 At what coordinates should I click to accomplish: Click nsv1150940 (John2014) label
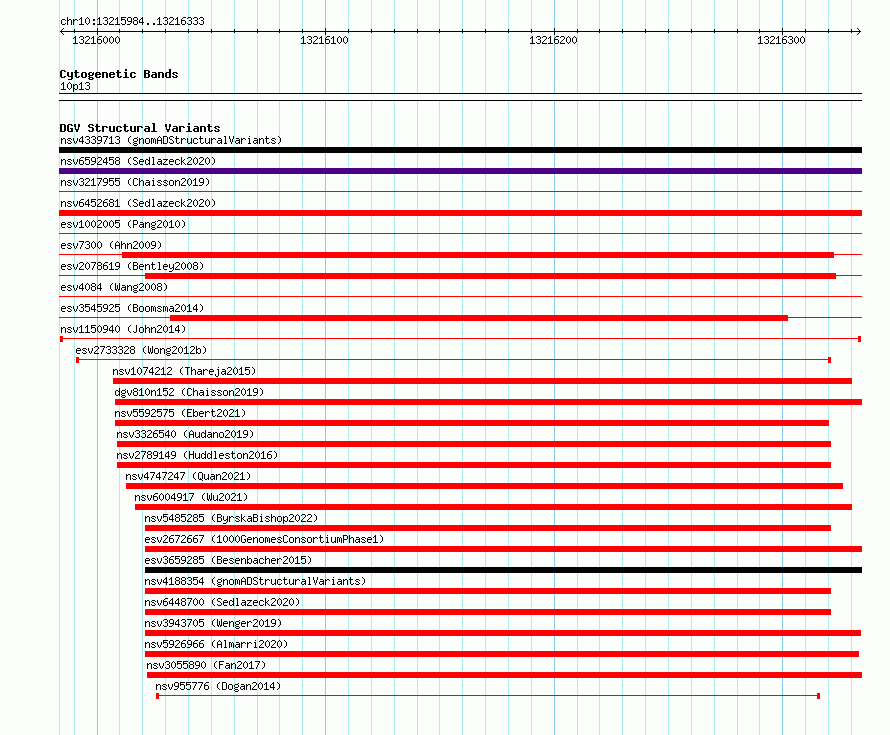coord(123,329)
